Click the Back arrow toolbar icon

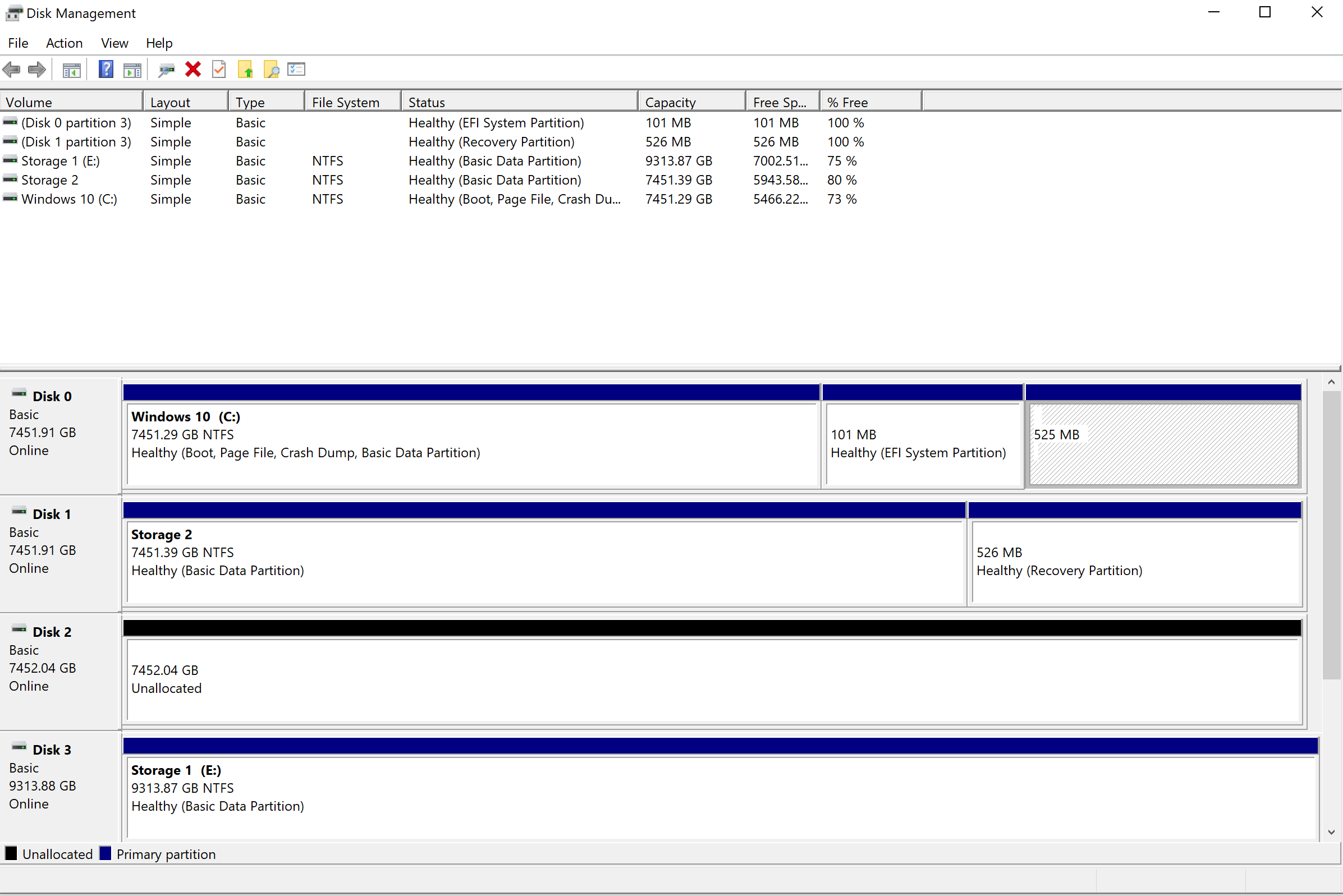11,70
